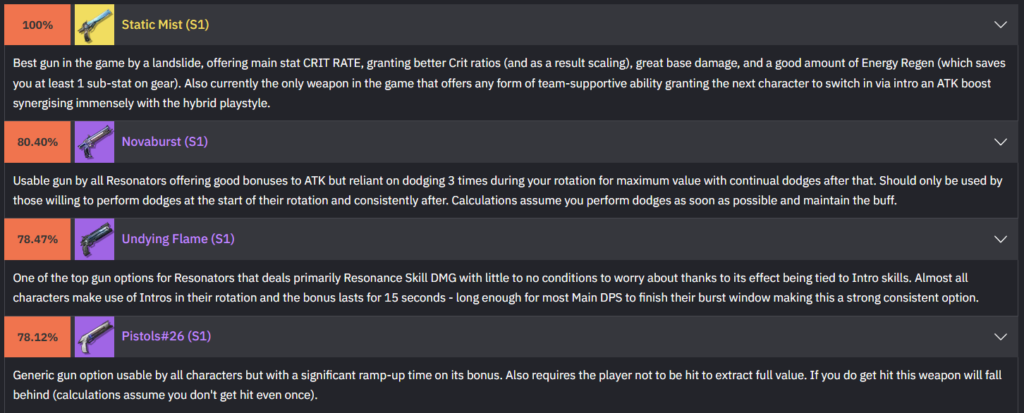The image size is (1024, 413).
Task: Click the Static Mist pistol icon
Action: tap(94, 23)
